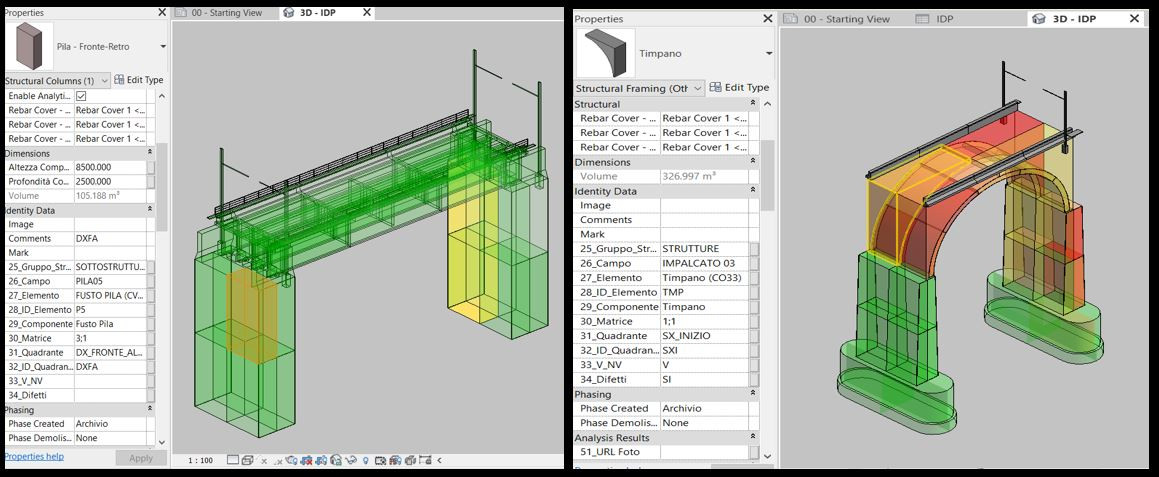The image size is (1159, 477).
Task: Click the Detail Level icon in view bar
Action: pos(233,461)
